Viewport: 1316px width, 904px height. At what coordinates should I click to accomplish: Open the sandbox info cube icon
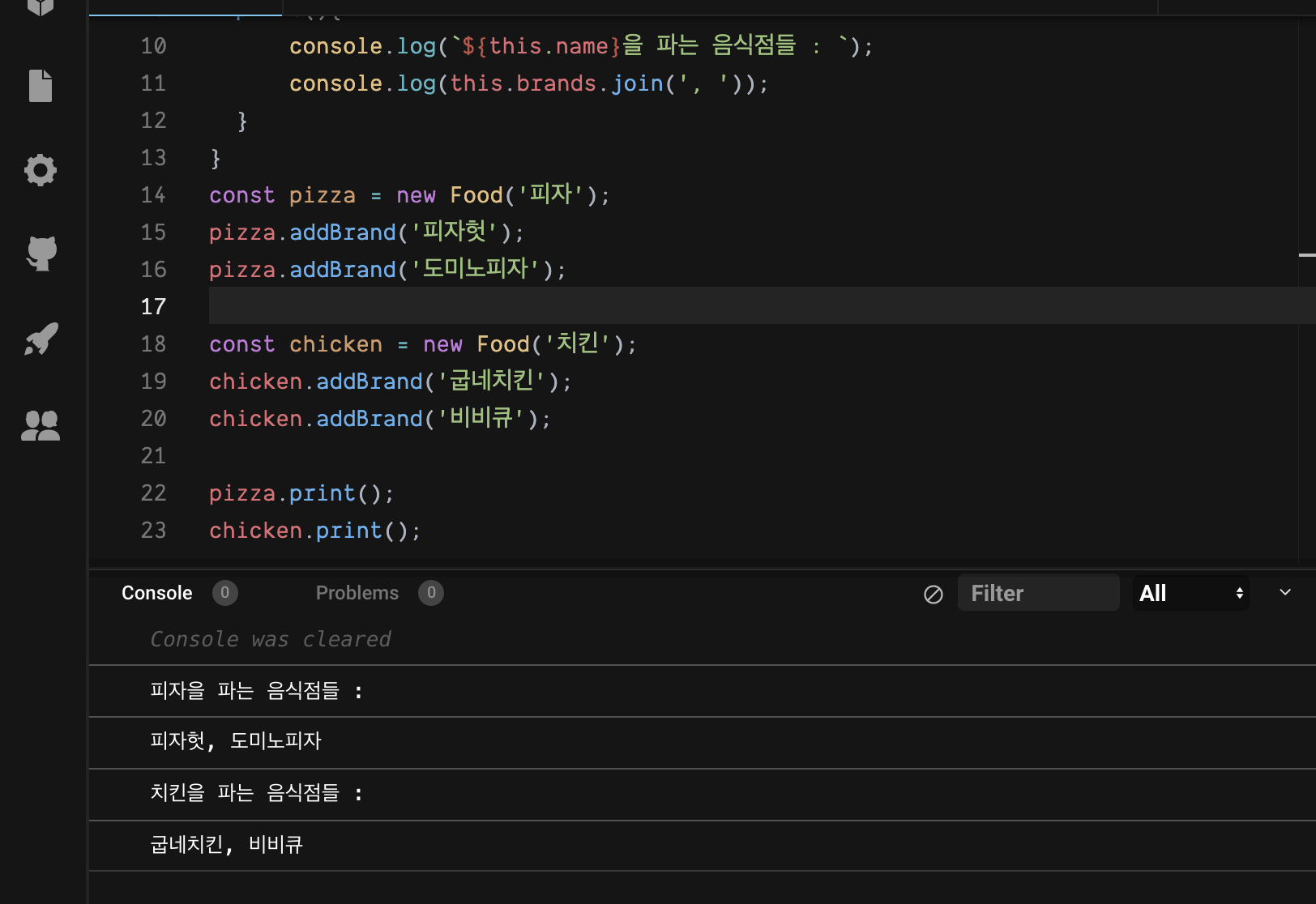41,6
